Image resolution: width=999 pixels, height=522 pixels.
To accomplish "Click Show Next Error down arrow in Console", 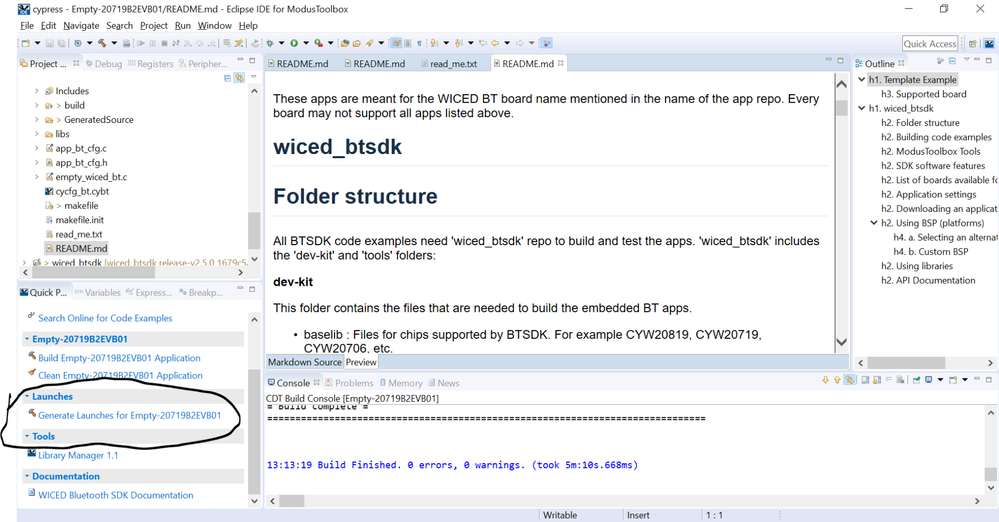I will click(826, 380).
